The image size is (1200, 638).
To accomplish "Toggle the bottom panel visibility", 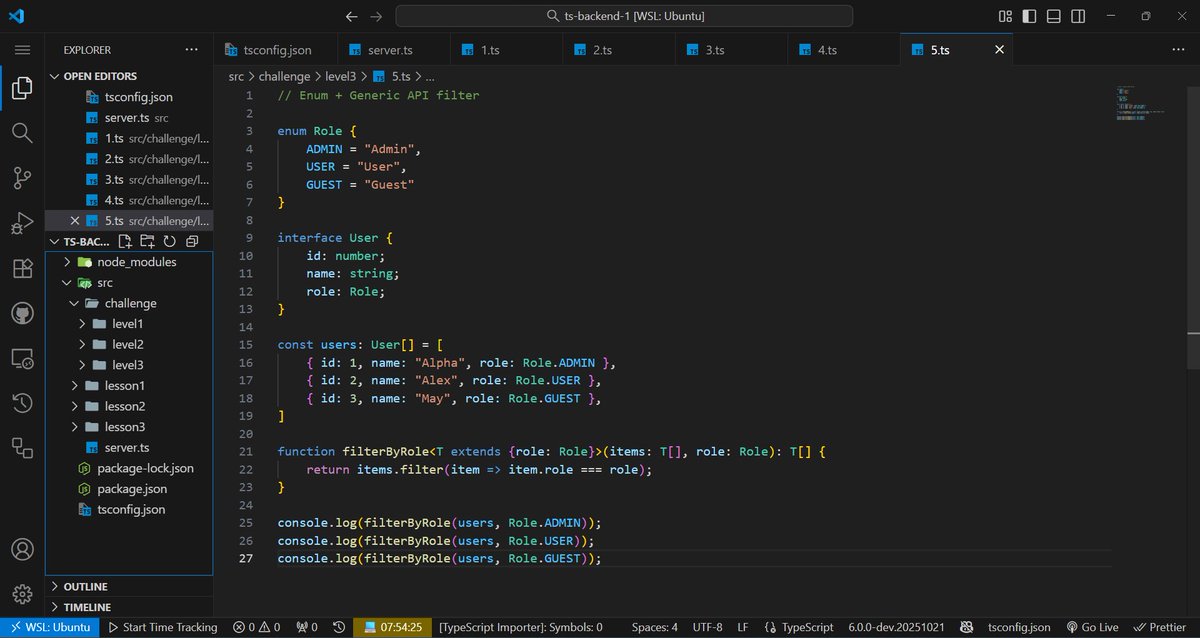I will click(1052, 16).
